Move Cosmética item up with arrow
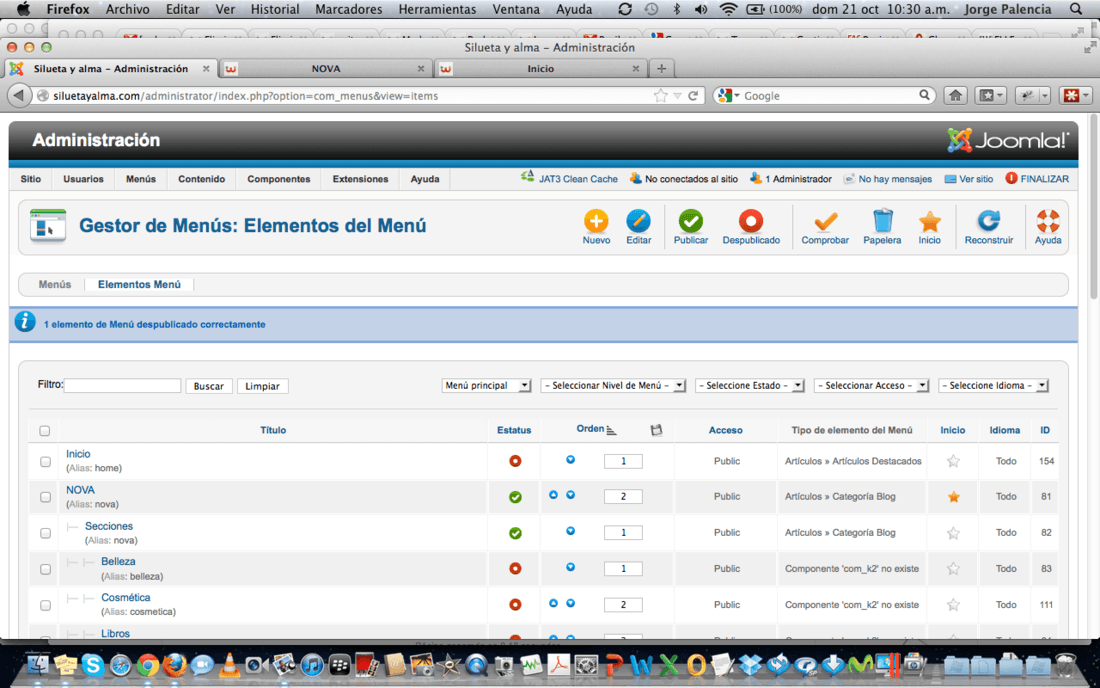This screenshot has width=1100, height=688. [554, 603]
